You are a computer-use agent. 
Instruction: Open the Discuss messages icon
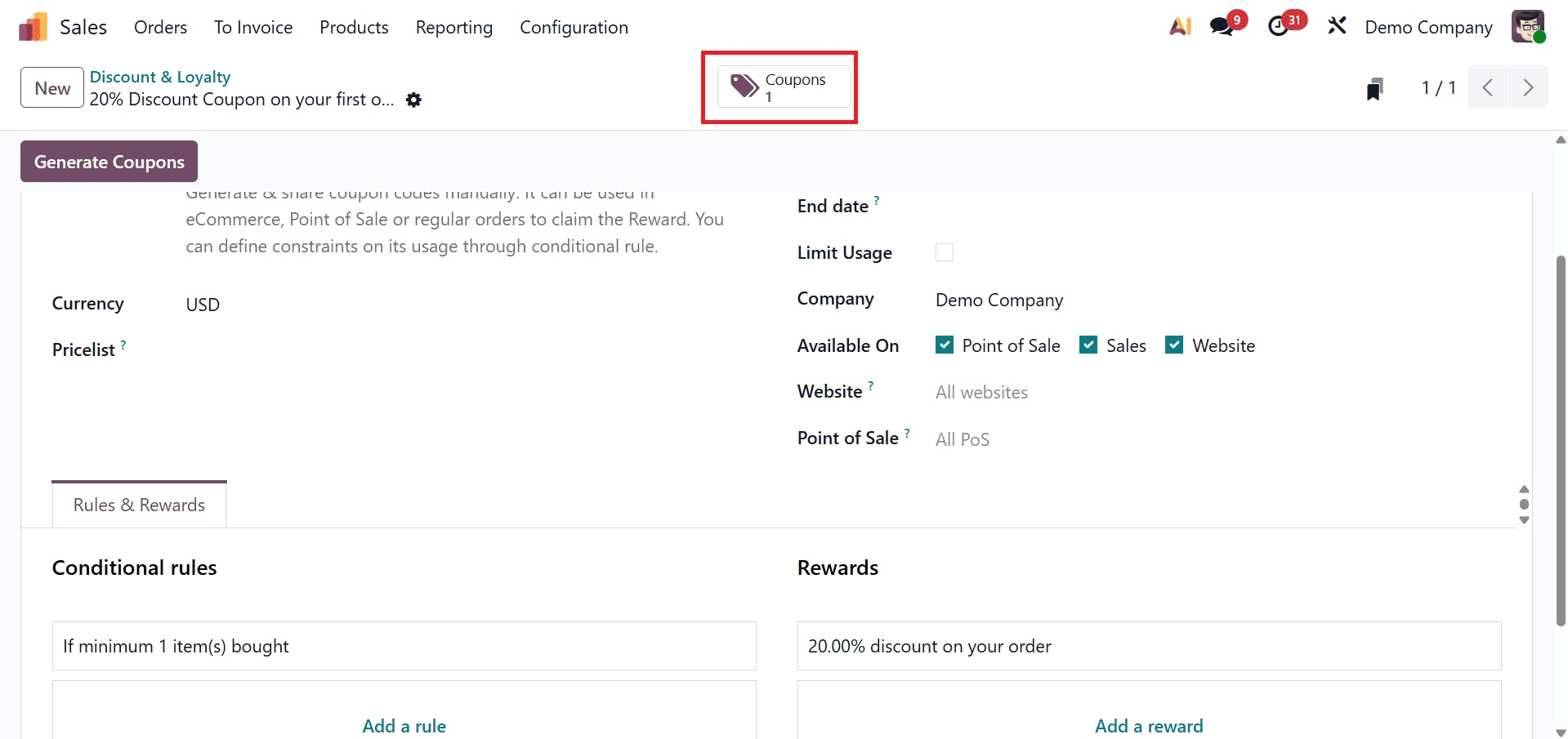click(1222, 25)
